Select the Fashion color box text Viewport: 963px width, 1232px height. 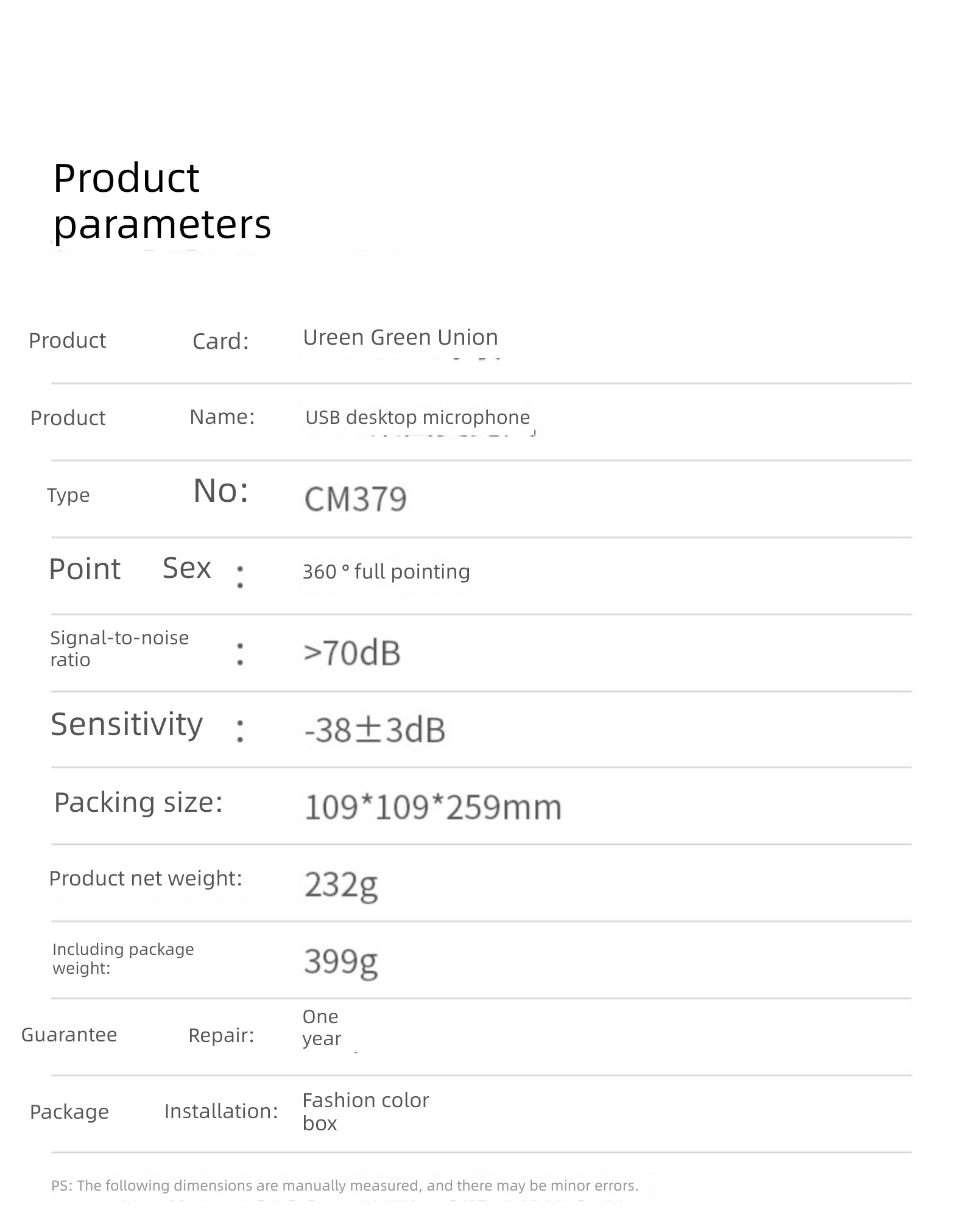pyautogui.click(x=365, y=1111)
